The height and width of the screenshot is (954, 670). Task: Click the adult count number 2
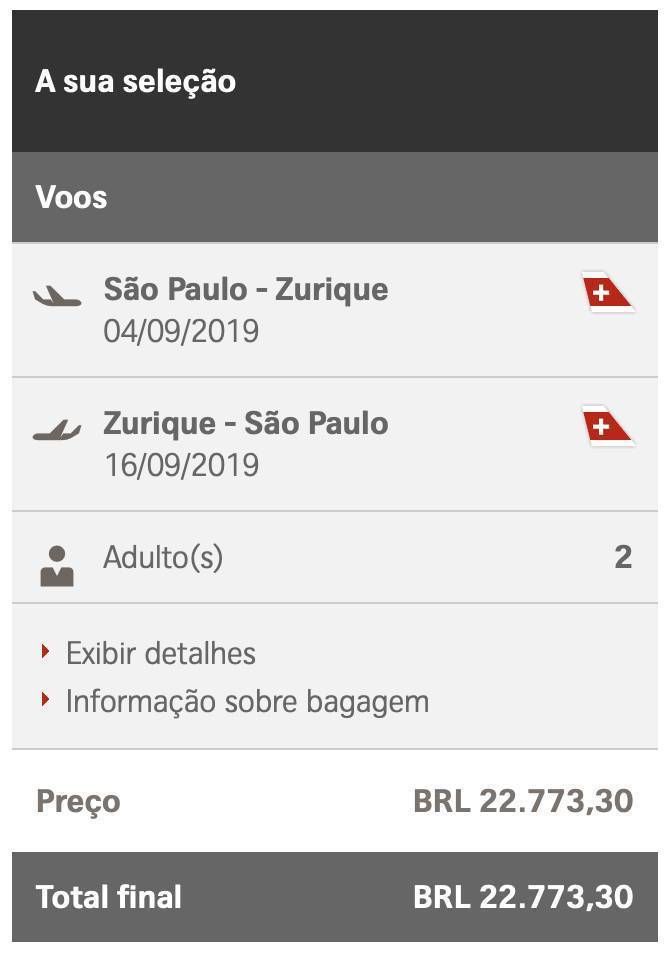(x=623, y=557)
